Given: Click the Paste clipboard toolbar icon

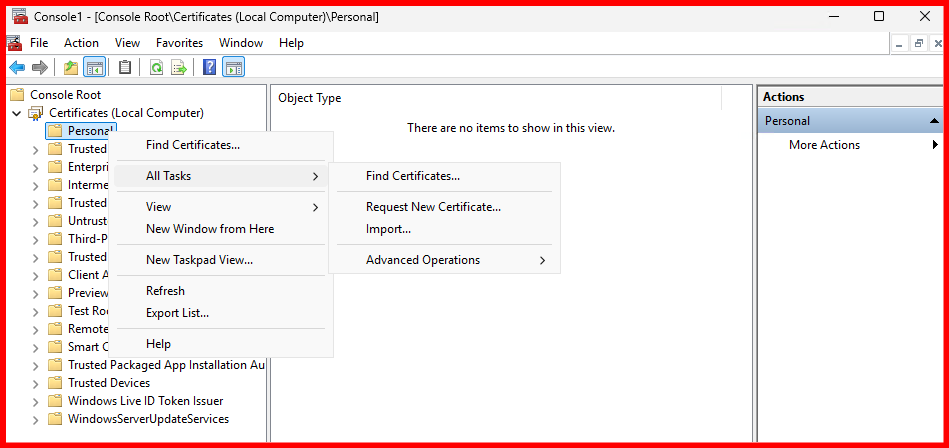Looking at the screenshot, I should tap(125, 67).
